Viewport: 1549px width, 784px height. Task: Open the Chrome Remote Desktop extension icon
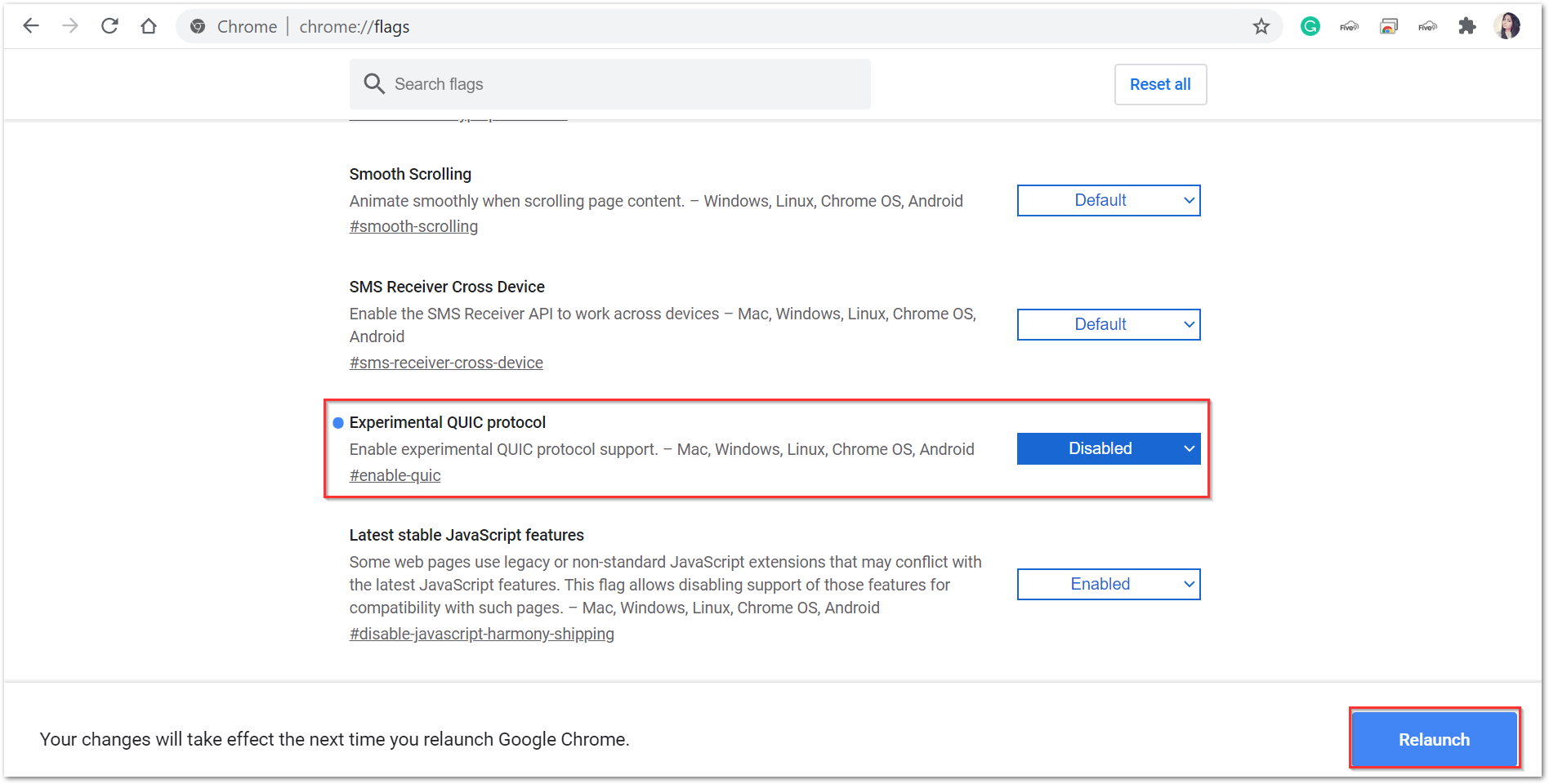[1389, 26]
